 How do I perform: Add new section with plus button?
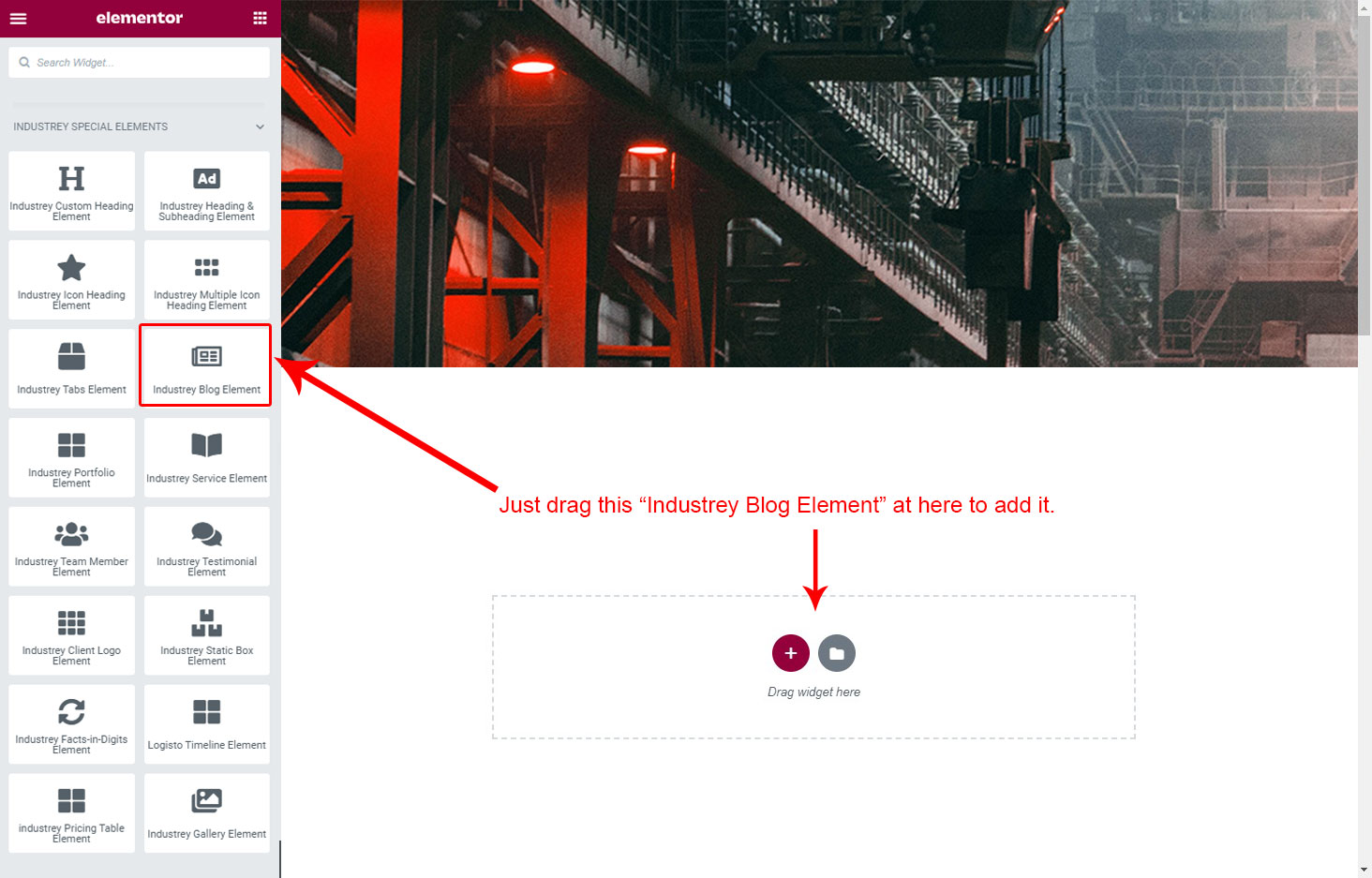(791, 653)
